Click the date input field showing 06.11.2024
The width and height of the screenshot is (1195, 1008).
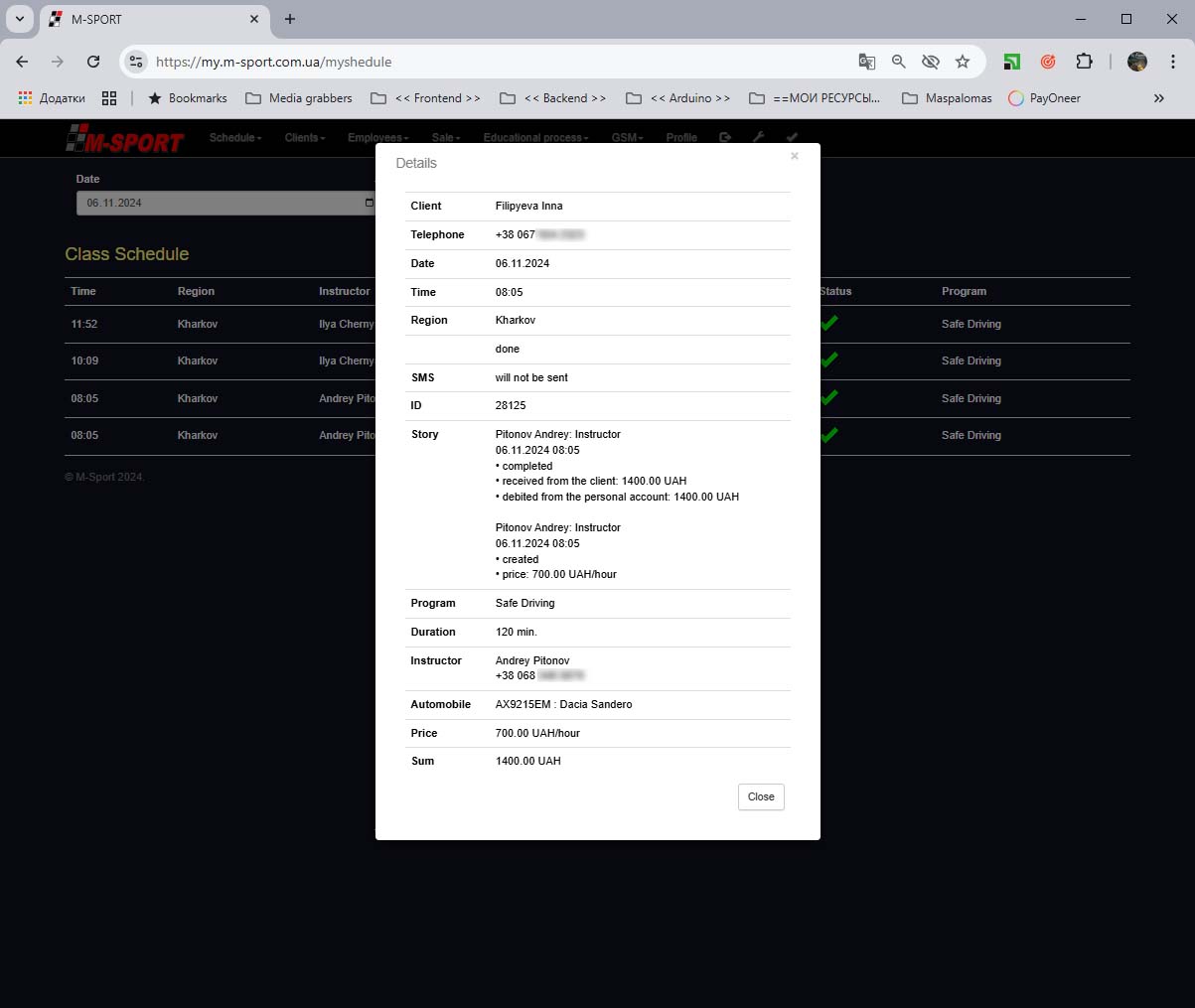tap(219, 203)
